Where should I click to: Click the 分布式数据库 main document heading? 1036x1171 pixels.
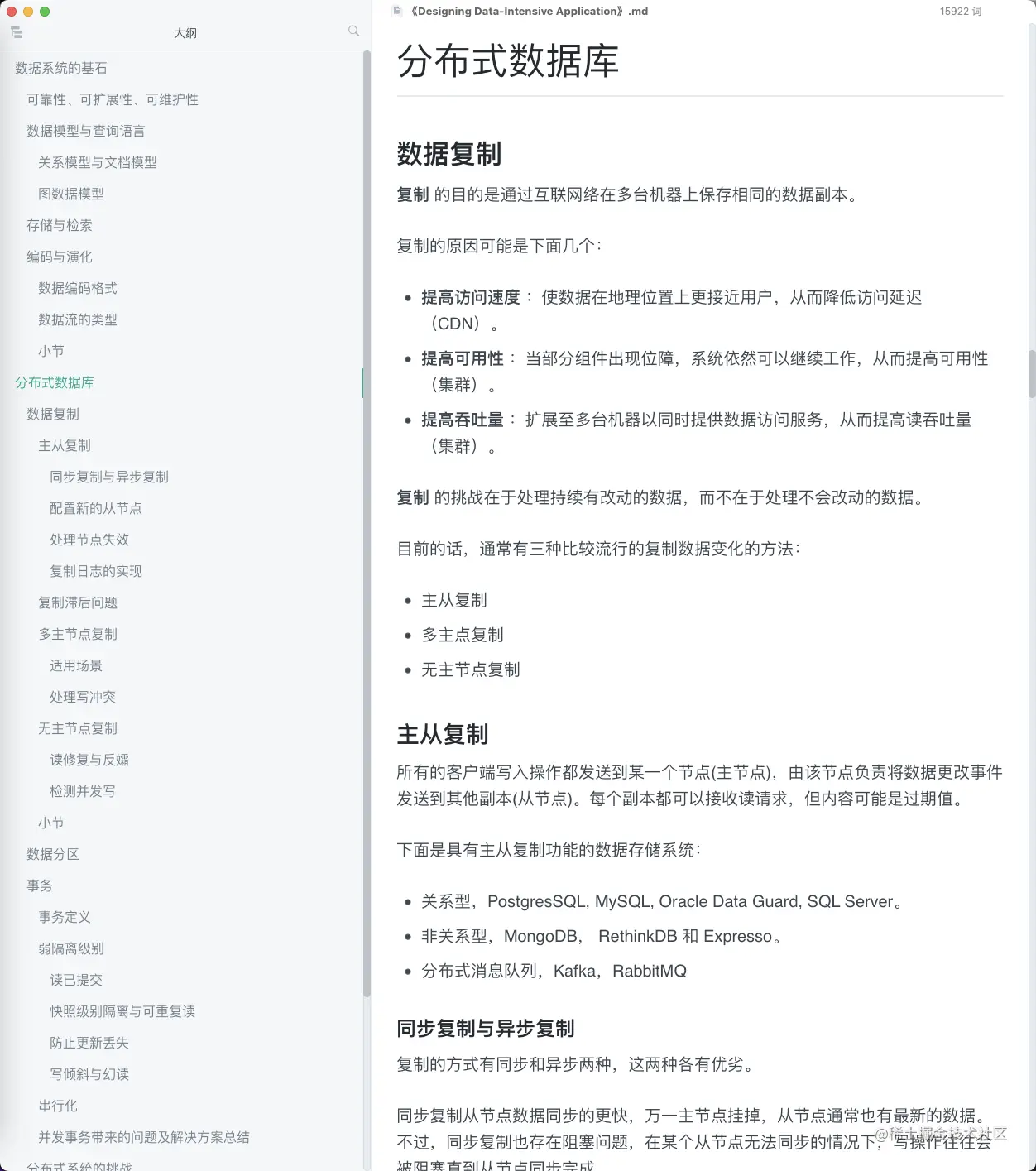click(x=508, y=61)
